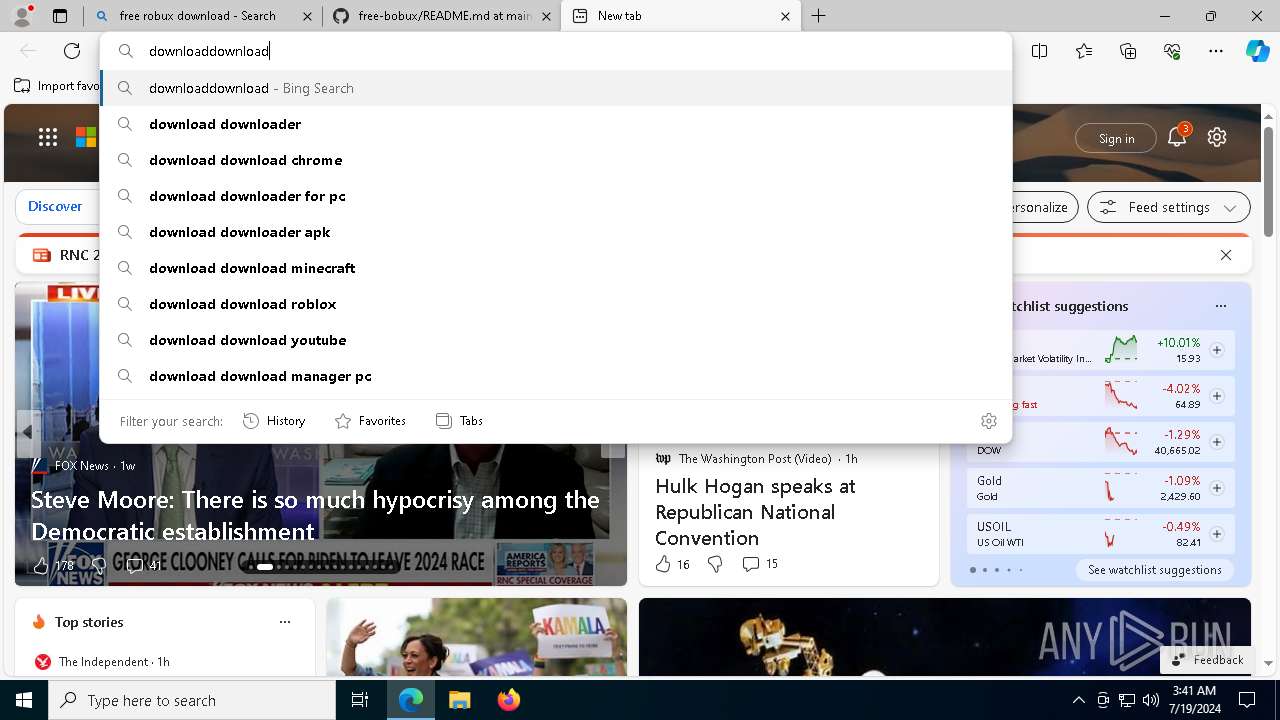Select suggestion download downloader

[x=556, y=124]
